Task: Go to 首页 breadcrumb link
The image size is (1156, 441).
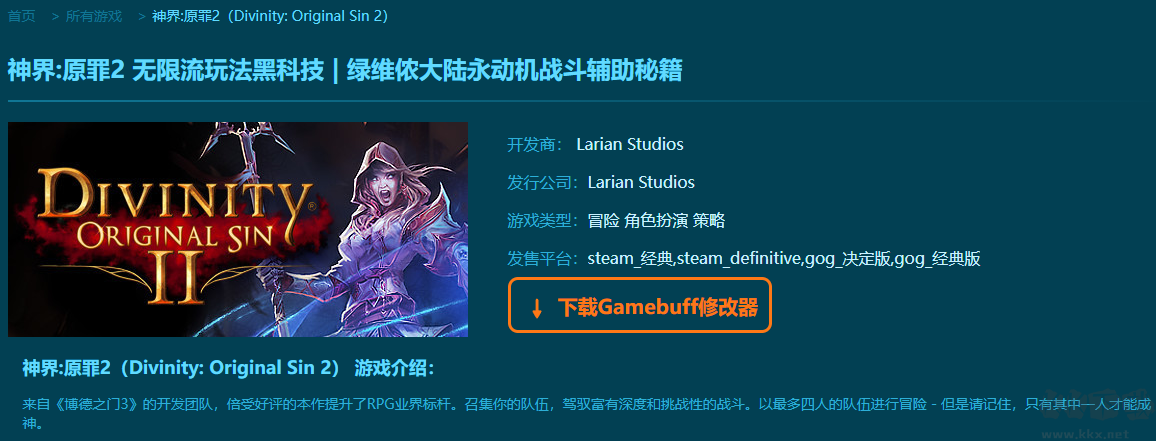Action: click(x=21, y=16)
